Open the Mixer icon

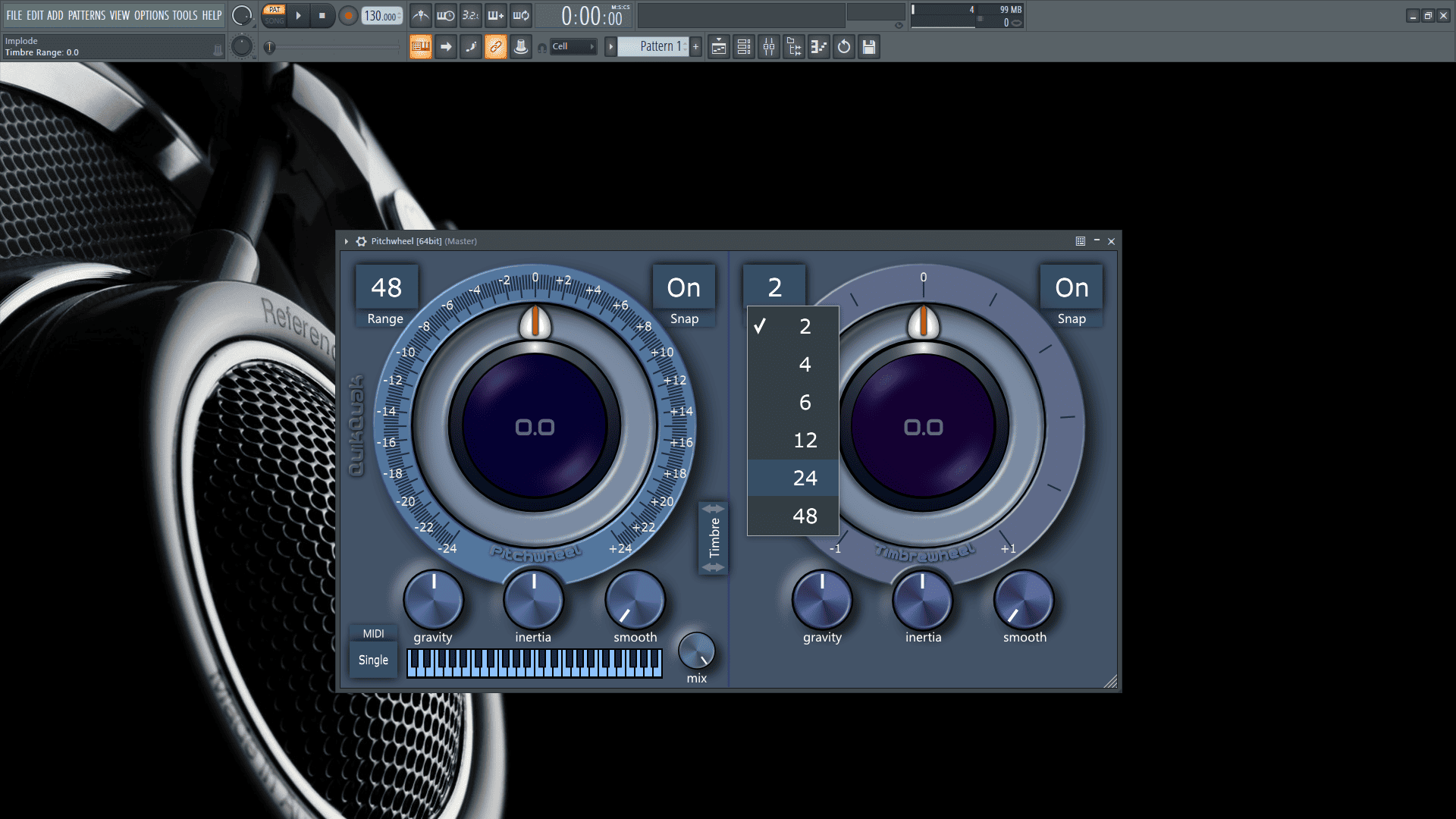pos(769,46)
